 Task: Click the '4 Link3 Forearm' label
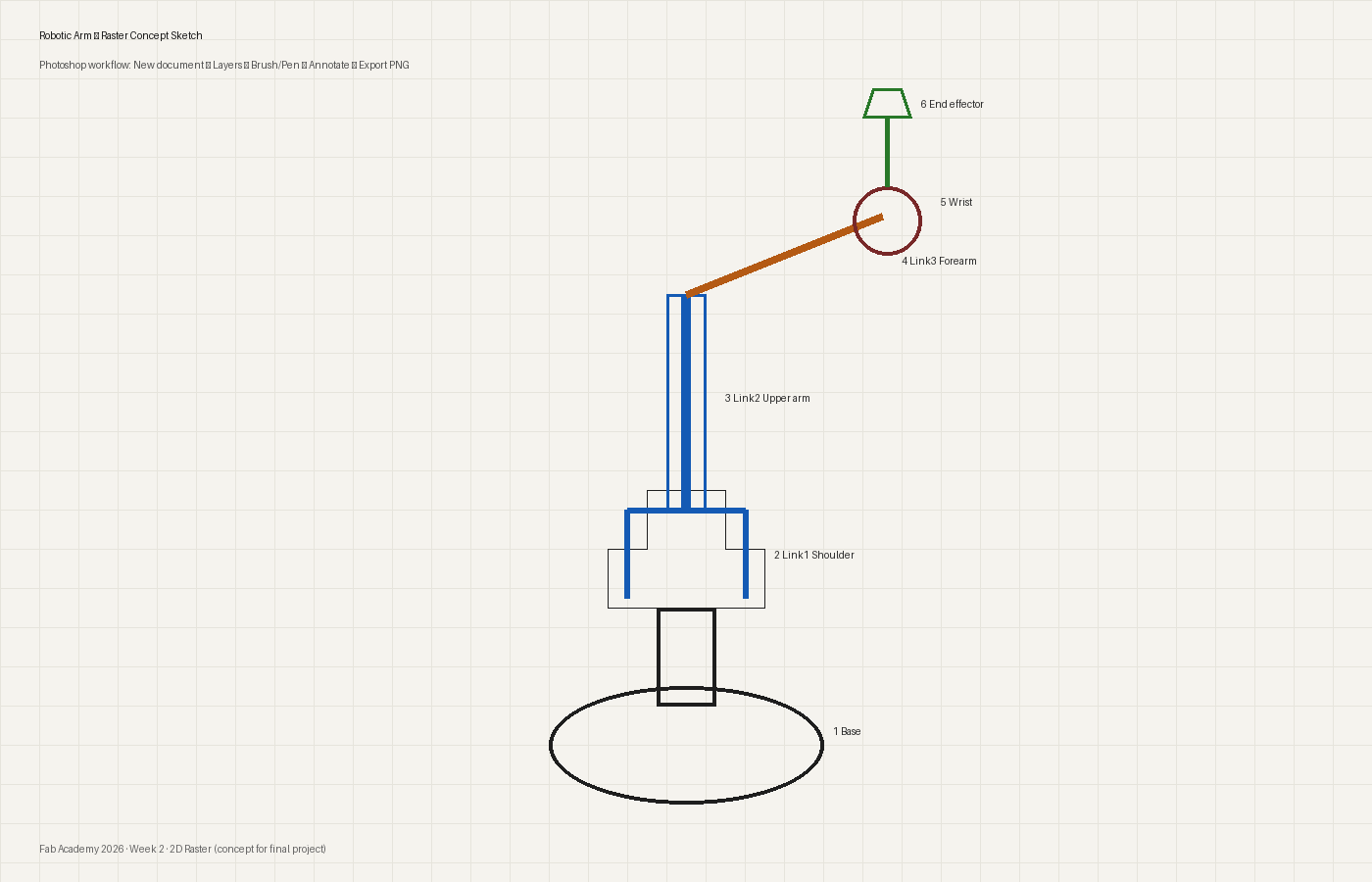(939, 261)
